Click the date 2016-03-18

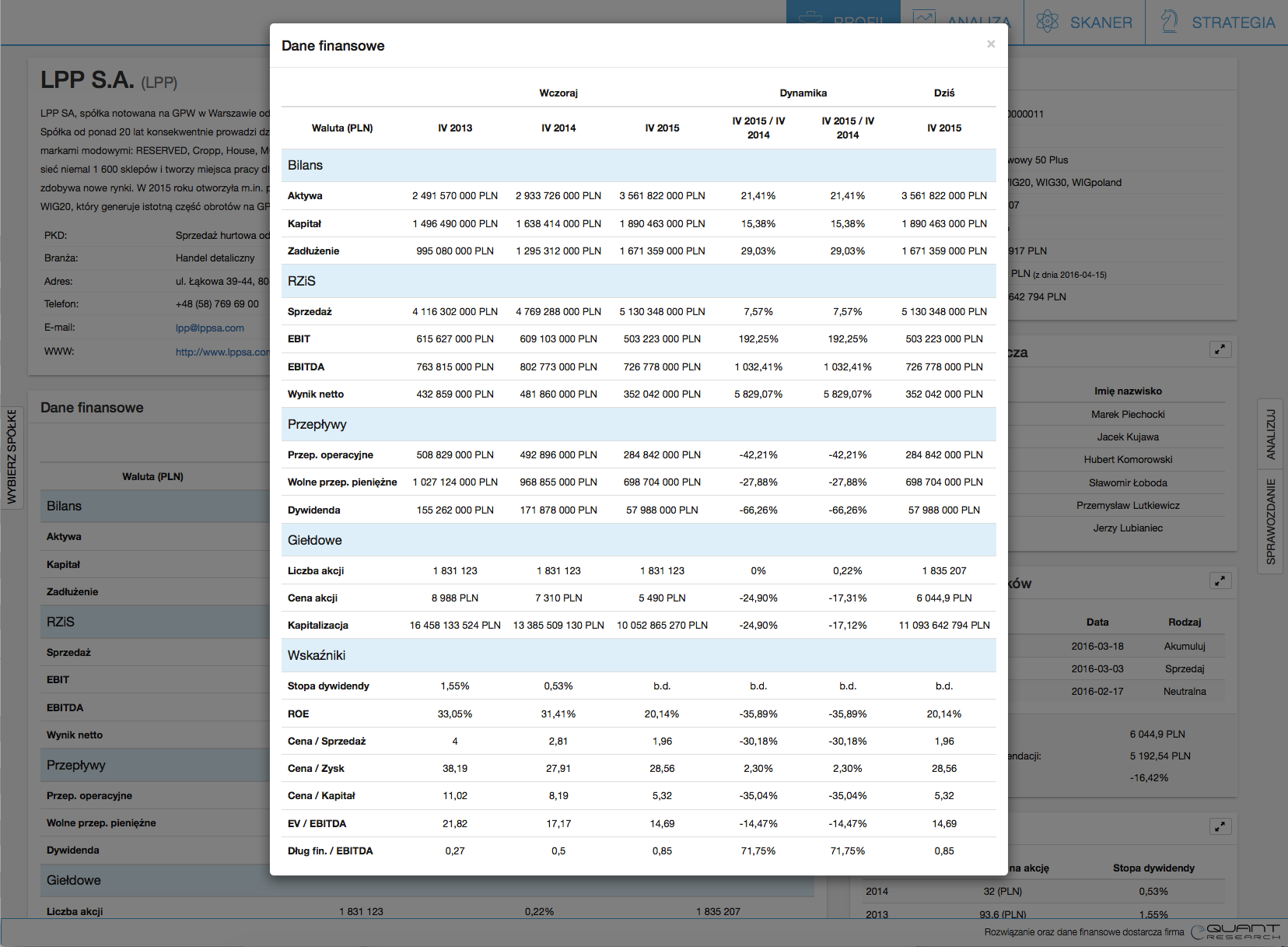(x=1097, y=646)
